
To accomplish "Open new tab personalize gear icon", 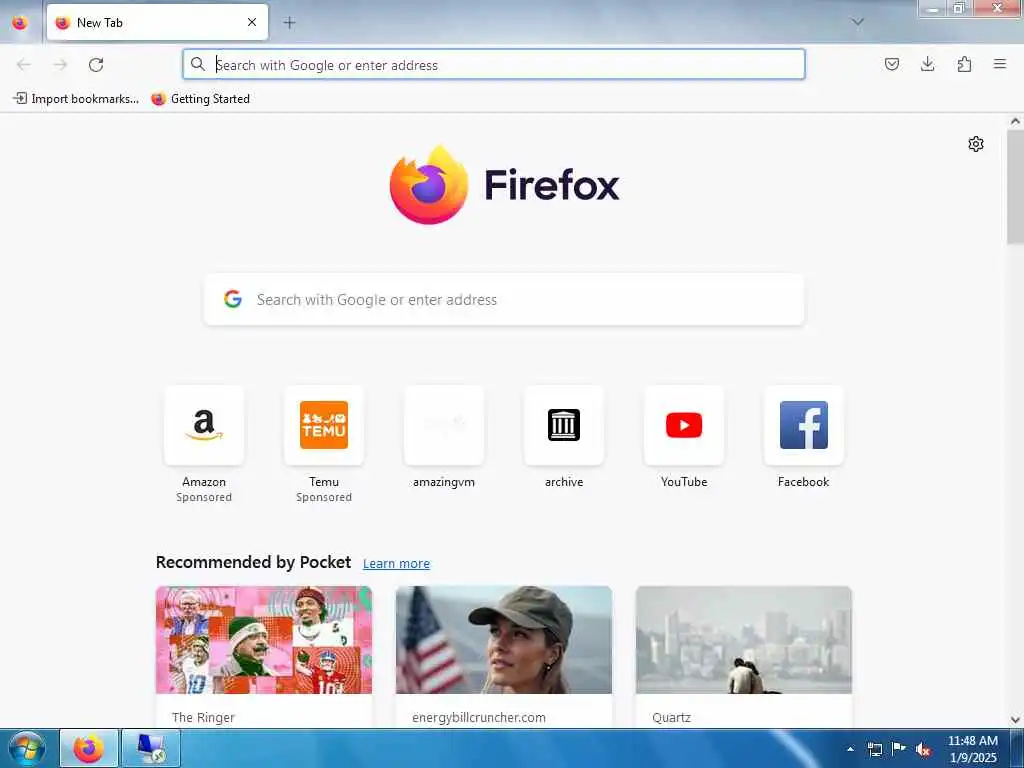I will point(975,144).
